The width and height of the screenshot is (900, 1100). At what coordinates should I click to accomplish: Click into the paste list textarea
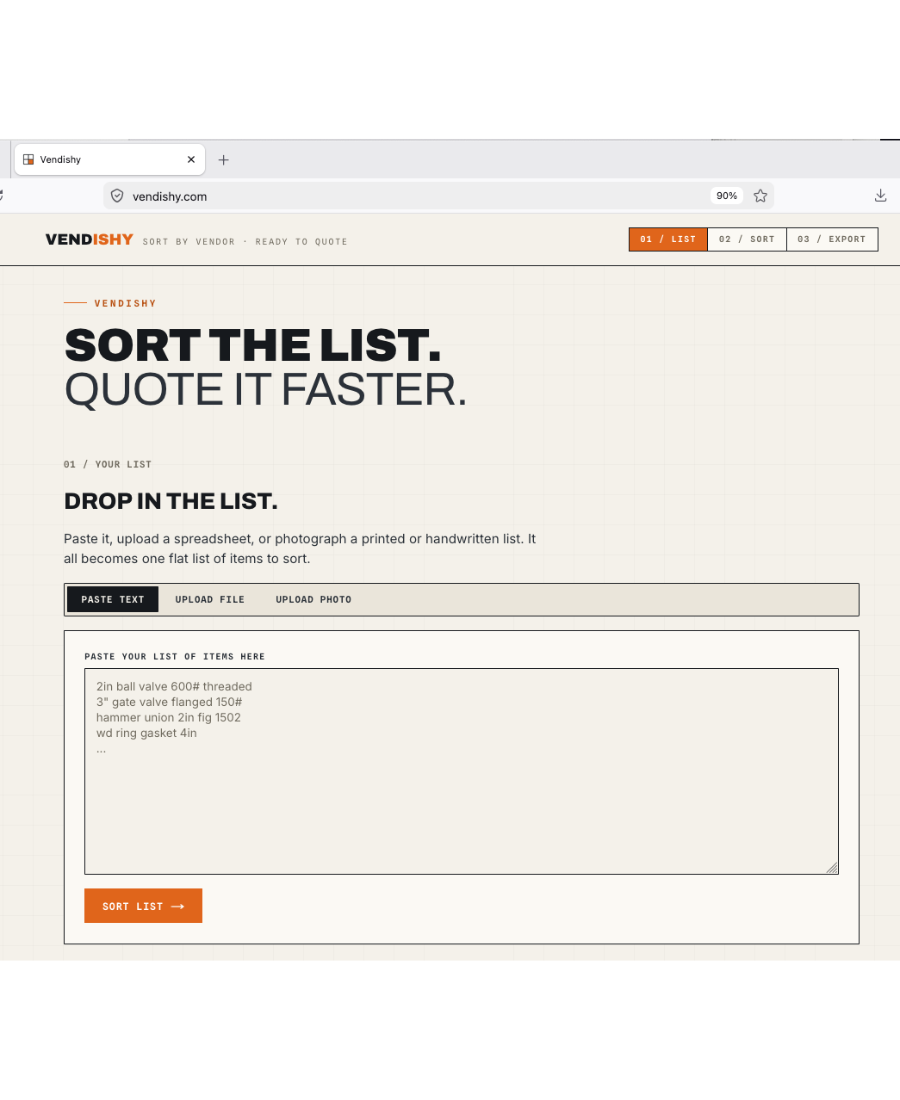(x=462, y=772)
